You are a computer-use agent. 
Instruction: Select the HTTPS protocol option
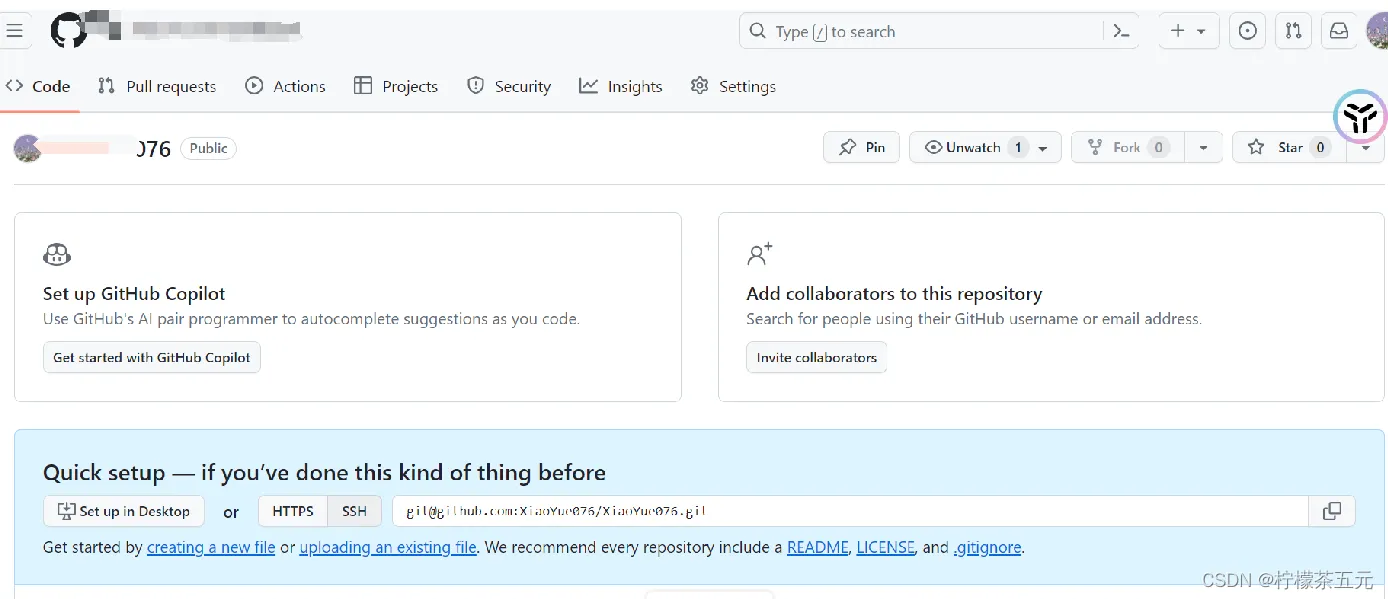[293, 511]
